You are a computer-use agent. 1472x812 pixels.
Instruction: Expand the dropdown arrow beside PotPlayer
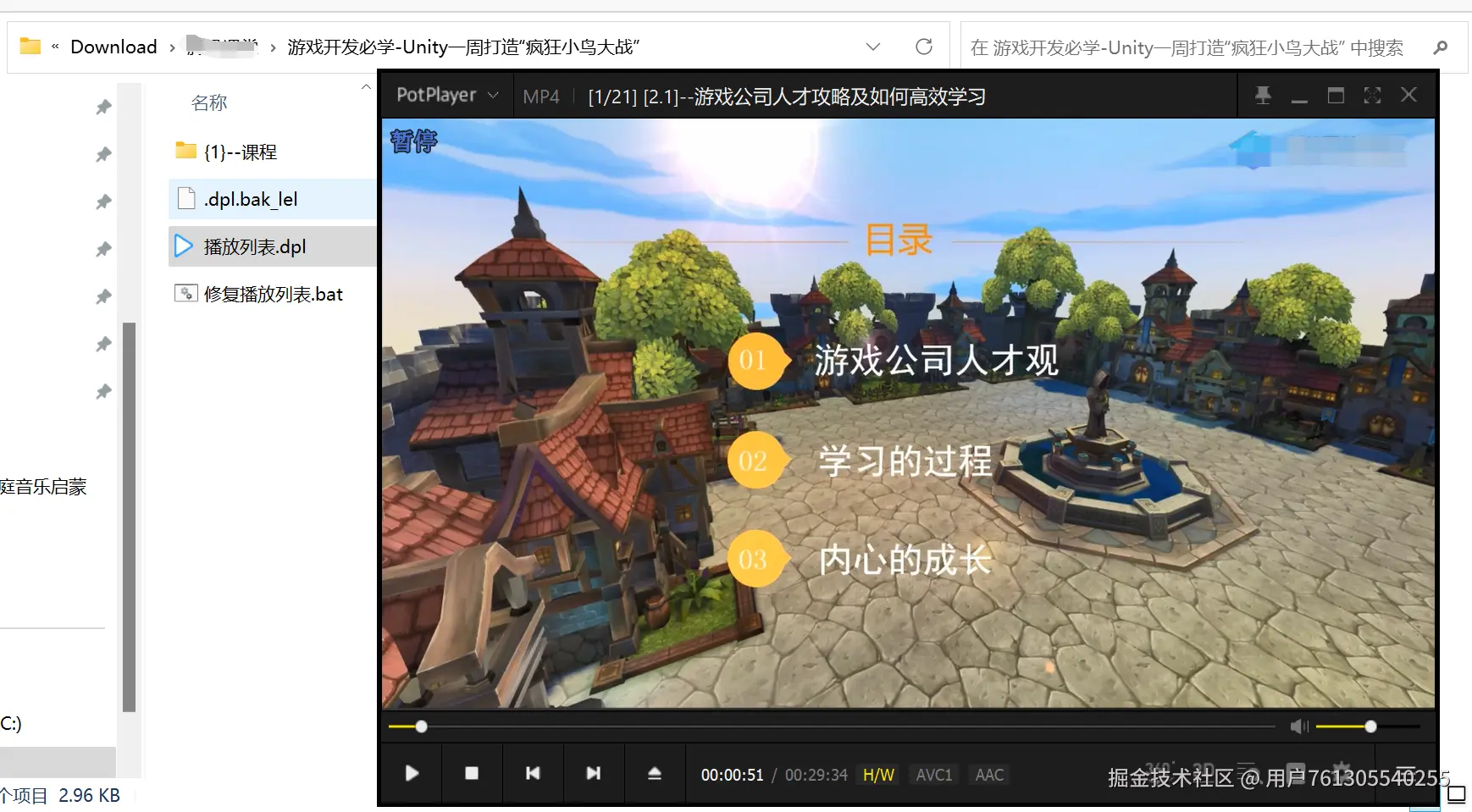click(493, 96)
